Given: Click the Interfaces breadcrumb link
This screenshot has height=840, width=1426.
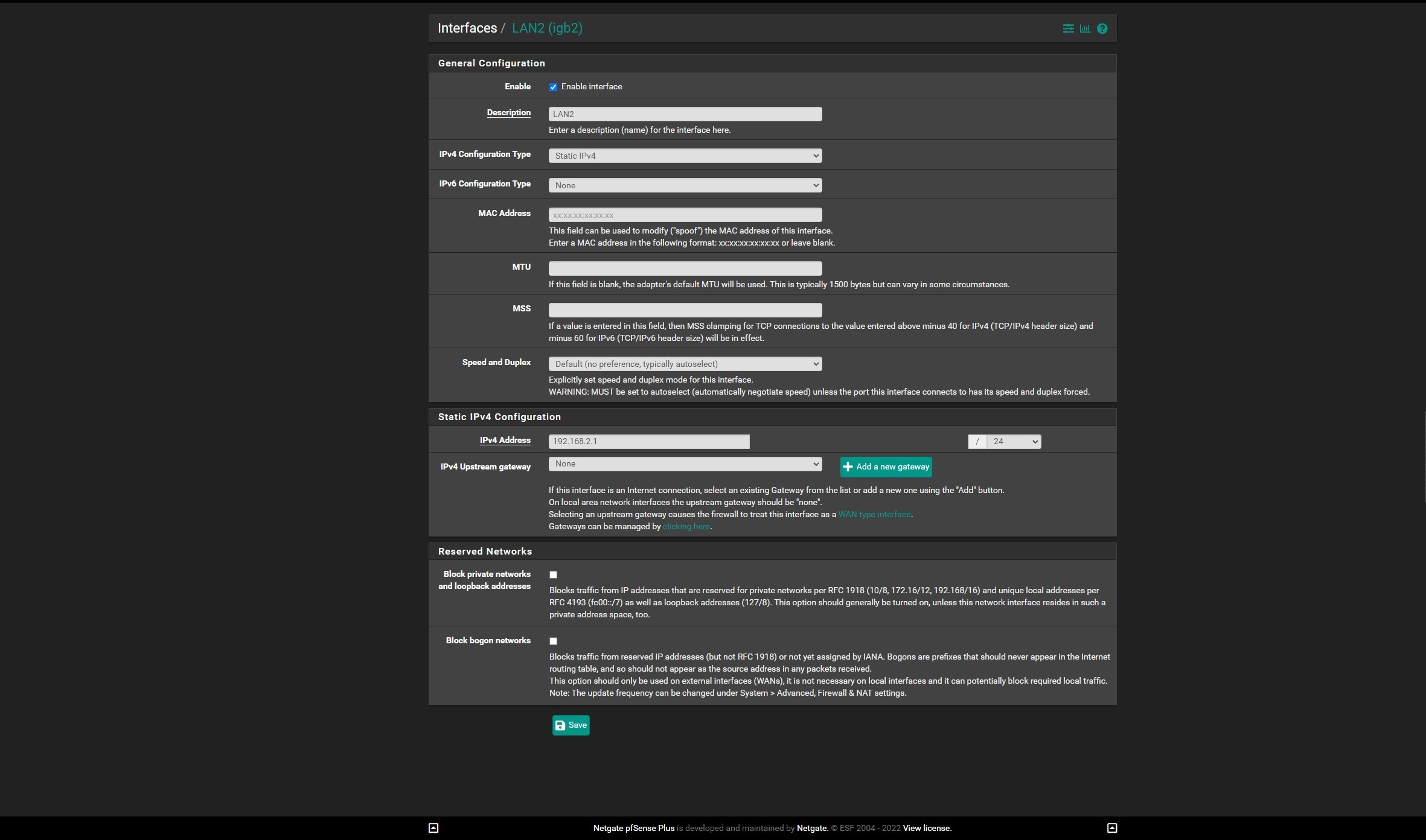Looking at the screenshot, I should (x=467, y=28).
